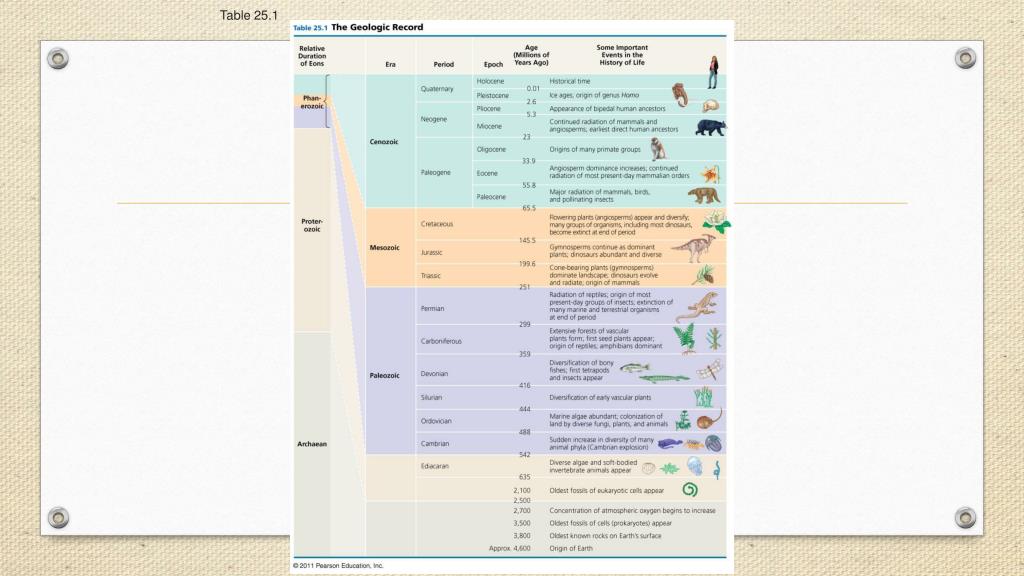Screen dimensions: 1024x576
Task: Select 'Oldest fossils of eukaryotic cells appear'
Action: 607,490
